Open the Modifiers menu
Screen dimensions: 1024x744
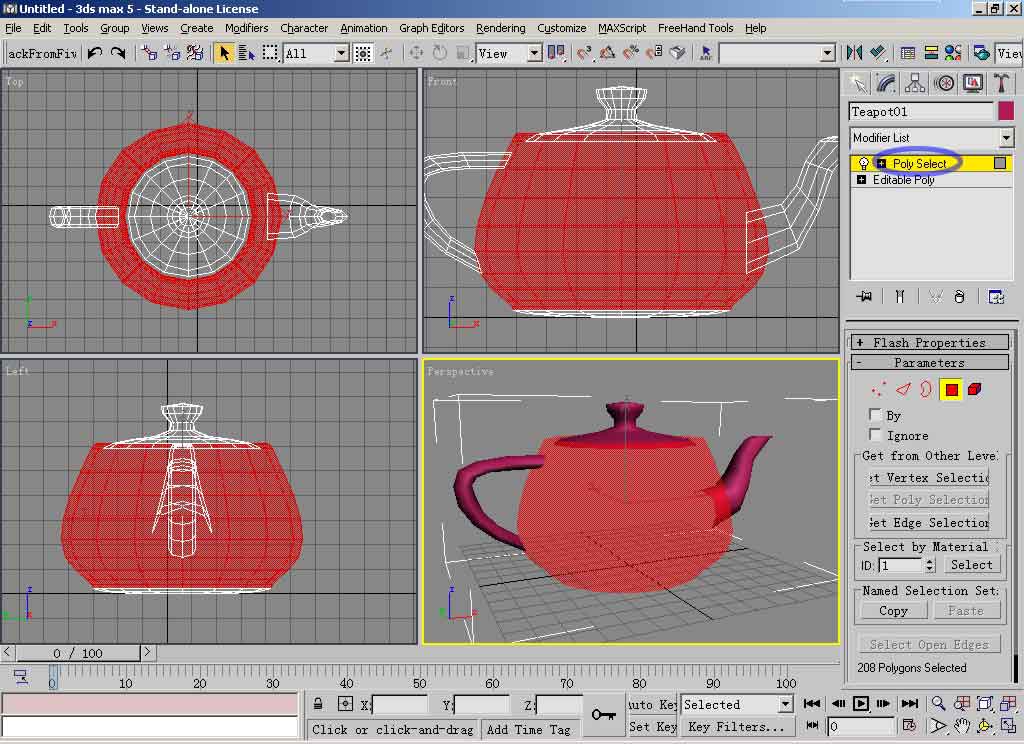click(246, 28)
